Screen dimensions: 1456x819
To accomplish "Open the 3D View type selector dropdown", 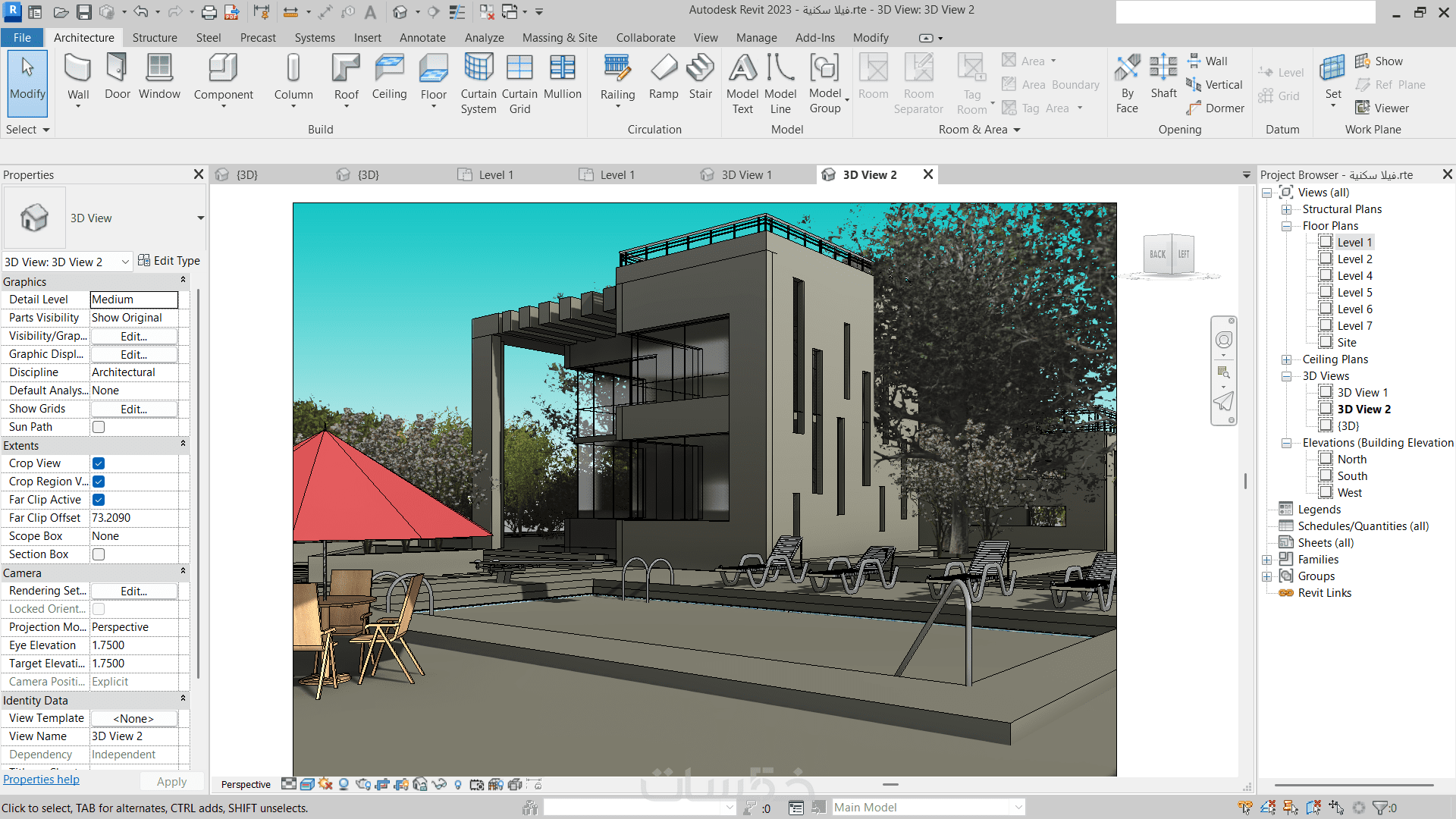I will pos(200,218).
